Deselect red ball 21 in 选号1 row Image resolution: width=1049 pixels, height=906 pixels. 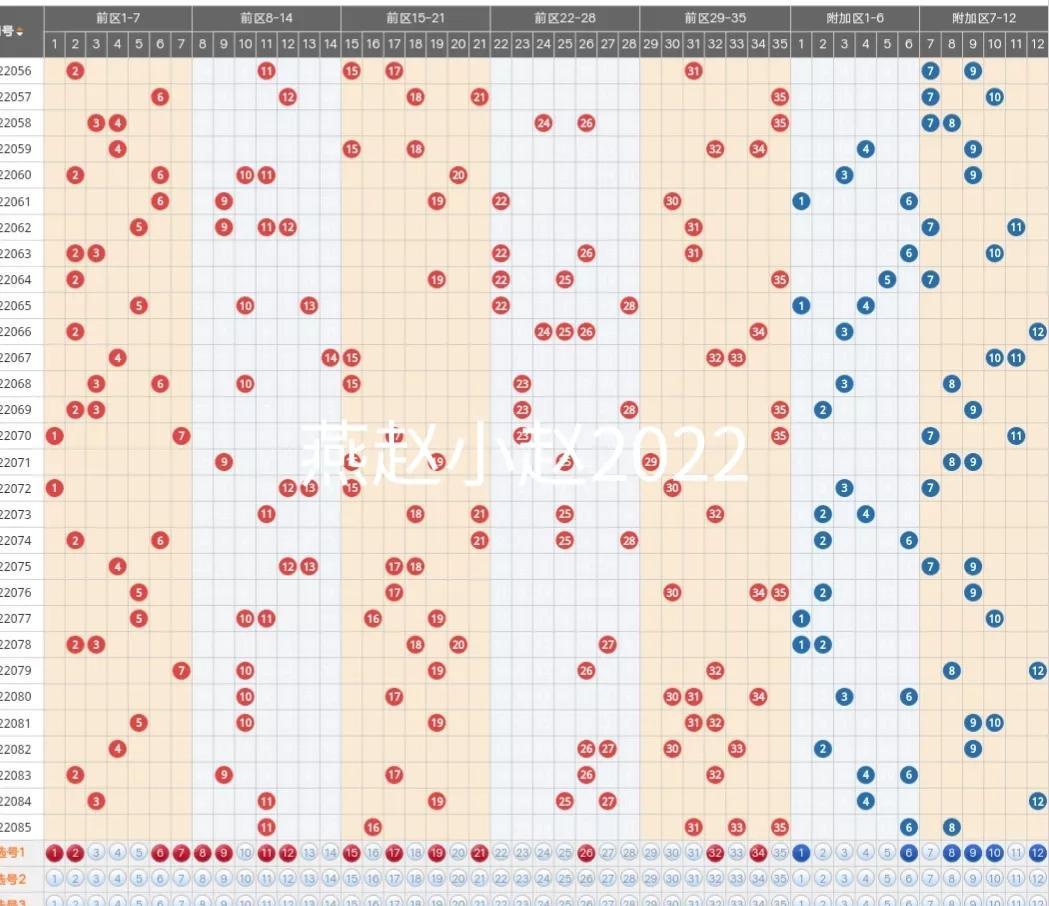tap(480, 854)
